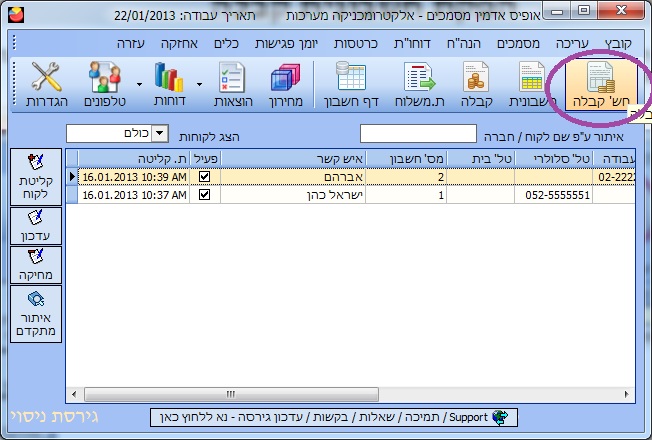Image resolution: width=652 pixels, height=440 pixels.
Task: Open the עזרה menu
Action: pyautogui.click(x=131, y=43)
